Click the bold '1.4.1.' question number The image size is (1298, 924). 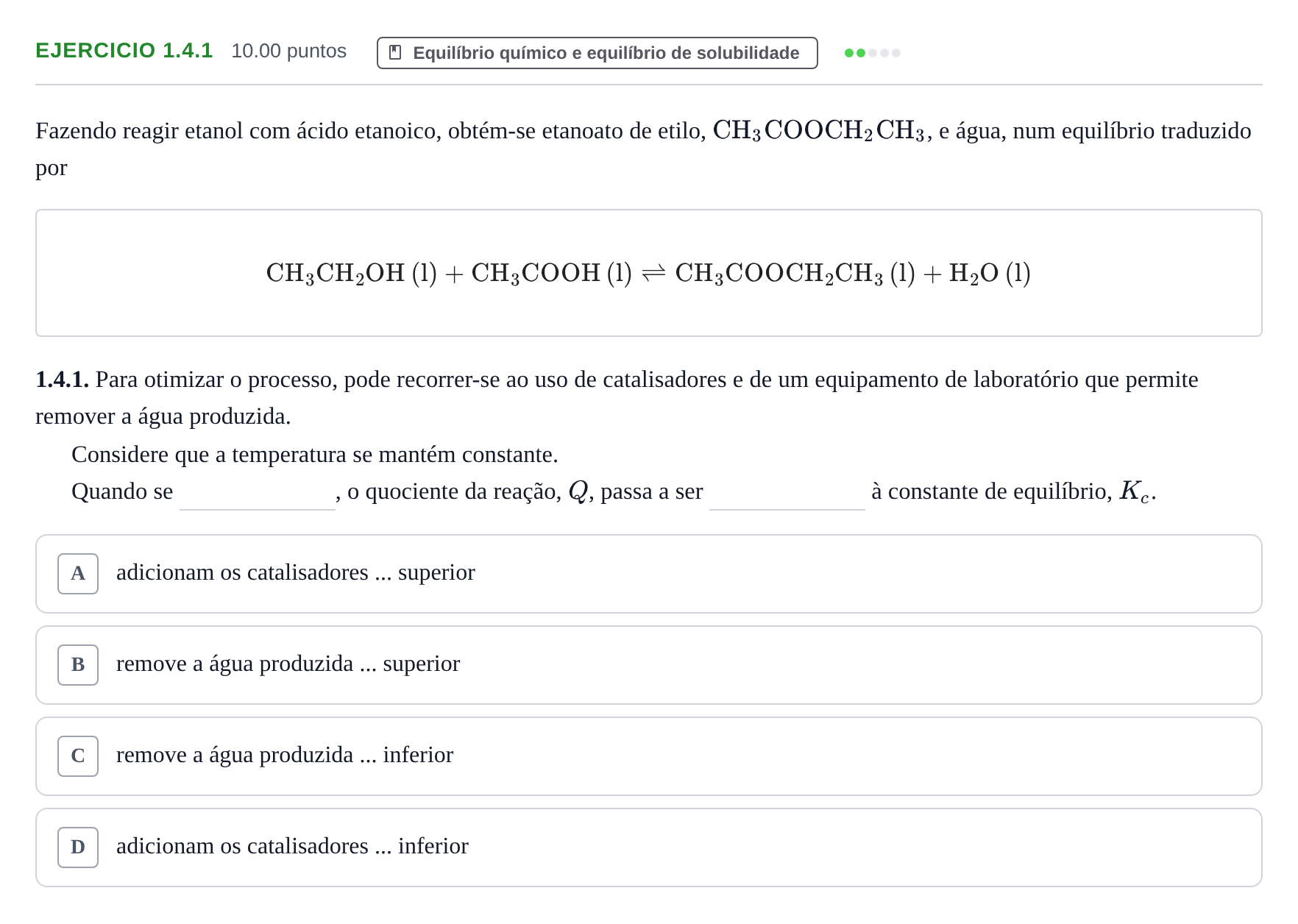click(63, 380)
